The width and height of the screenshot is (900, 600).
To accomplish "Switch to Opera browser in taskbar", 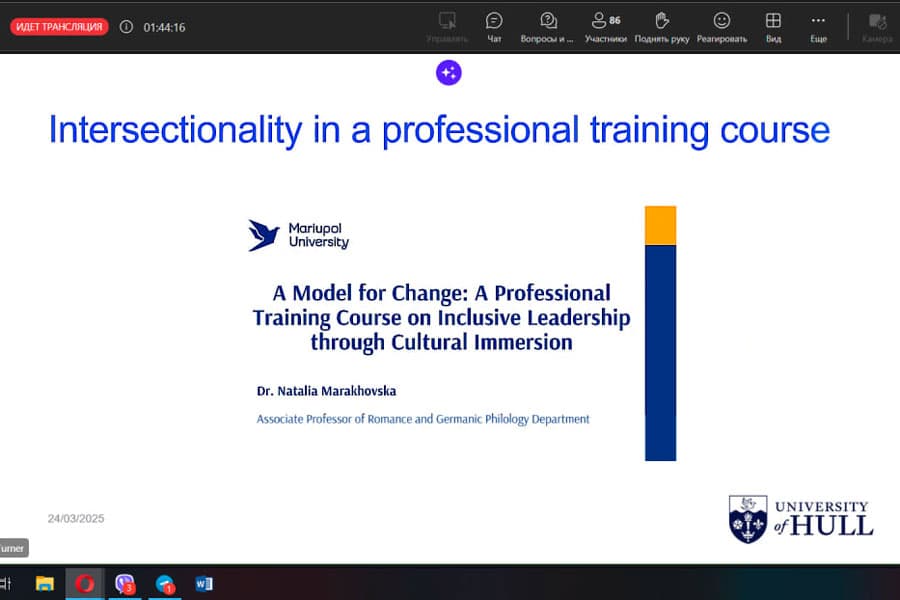I will point(85,583).
